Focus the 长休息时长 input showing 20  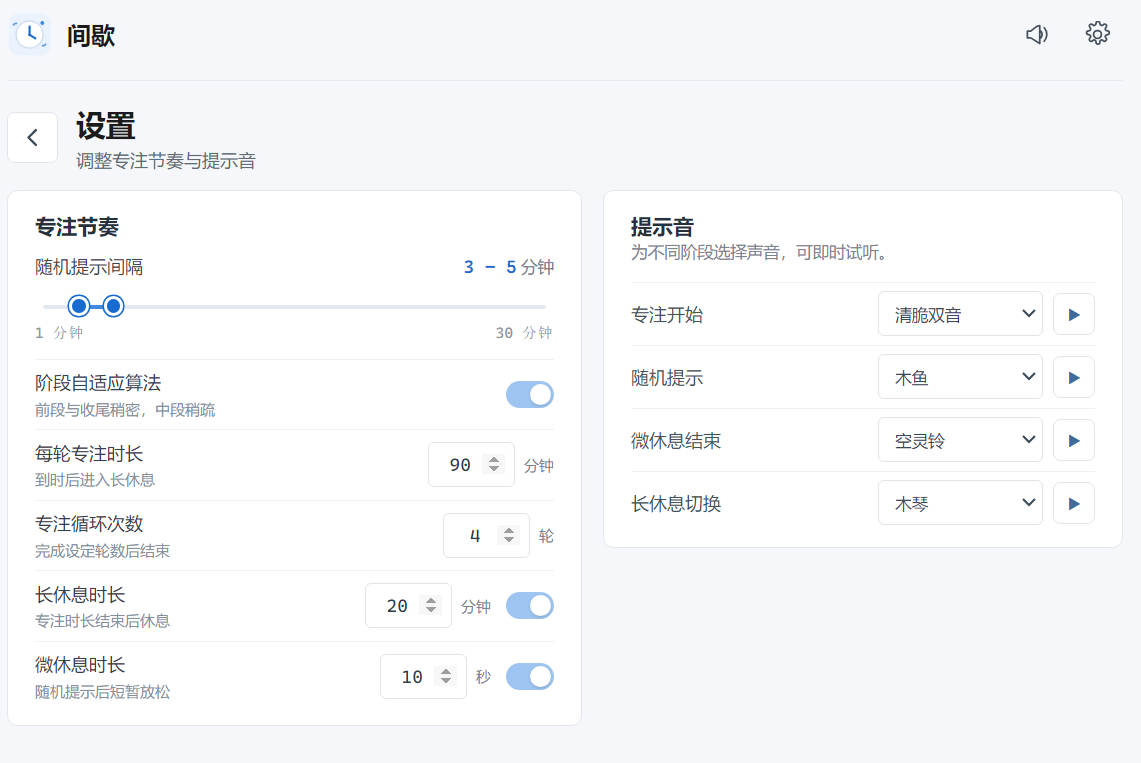408,606
